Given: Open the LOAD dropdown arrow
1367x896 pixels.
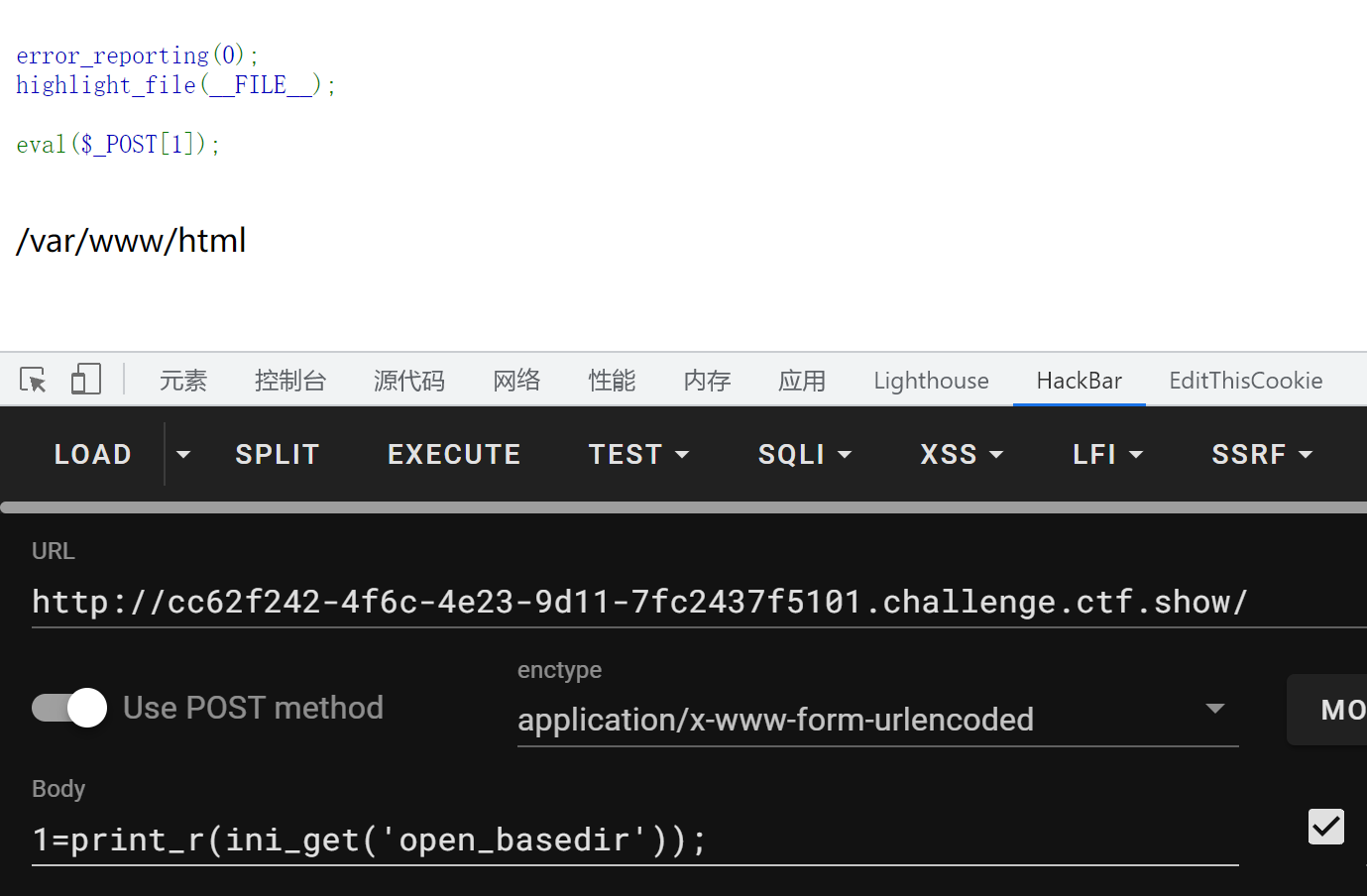Looking at the screenshot, I should point(183,454).
